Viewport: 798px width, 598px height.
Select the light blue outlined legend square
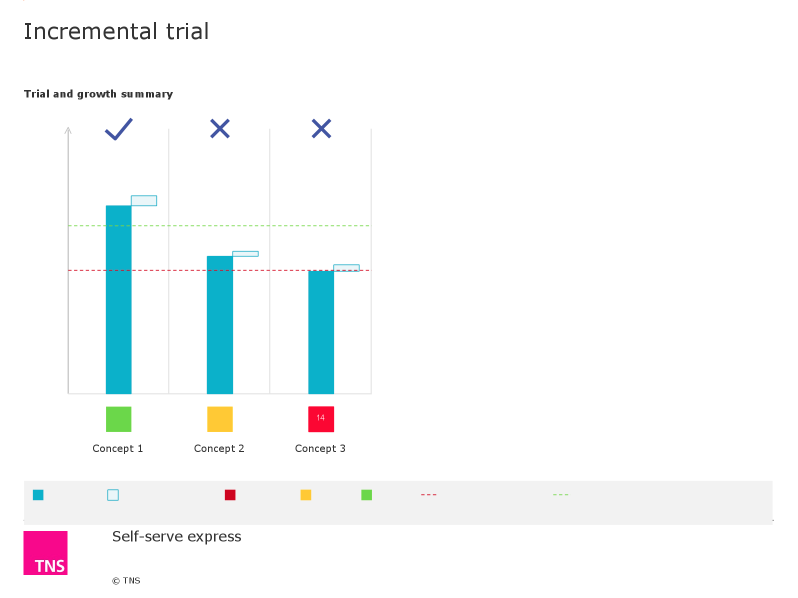[x=113, y=495]
